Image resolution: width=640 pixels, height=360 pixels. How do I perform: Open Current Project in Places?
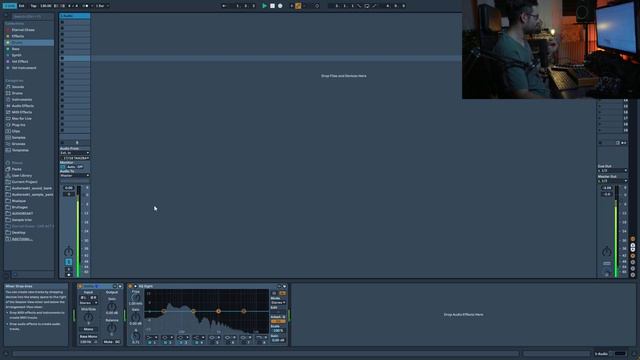tap(24, 182)
